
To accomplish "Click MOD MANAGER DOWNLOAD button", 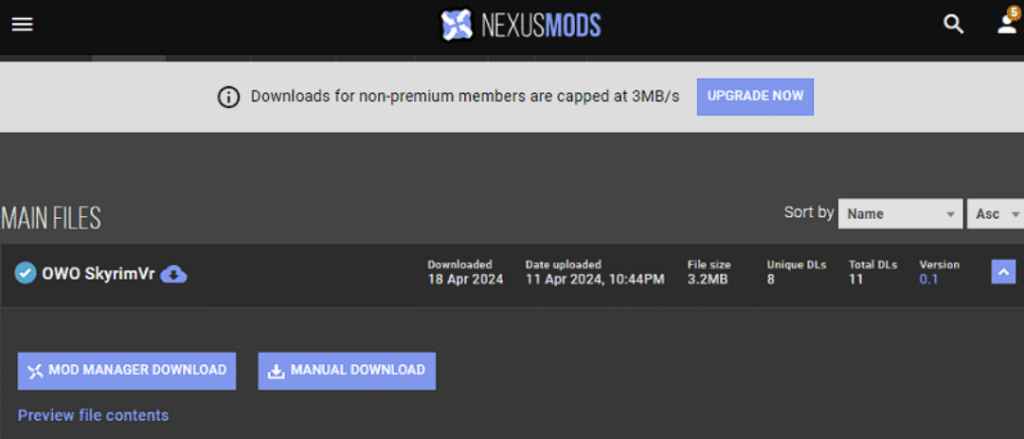I will coord(127,370).
